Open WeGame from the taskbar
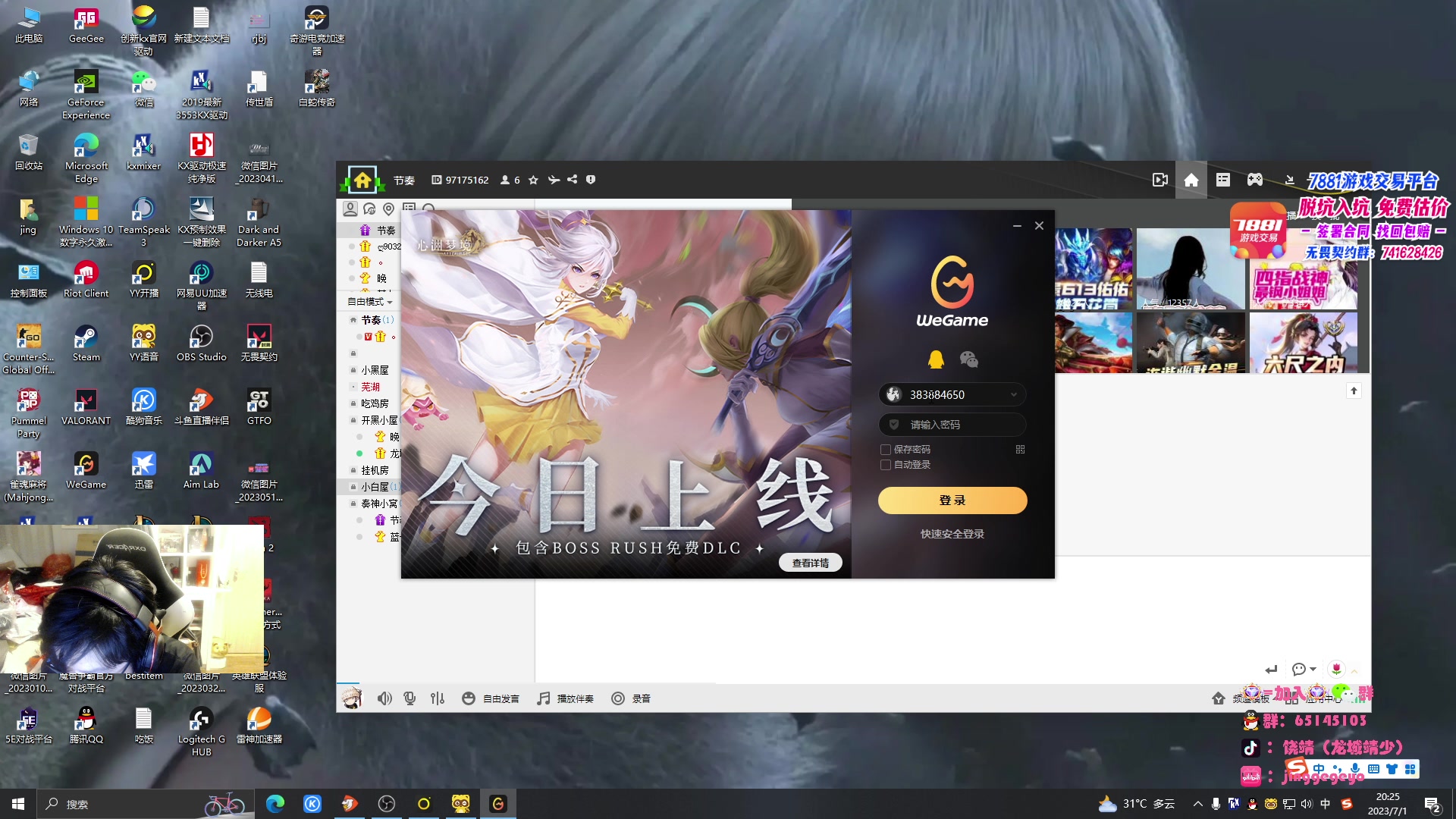Screen dimensions: 1456x819 tap(498, 804)
